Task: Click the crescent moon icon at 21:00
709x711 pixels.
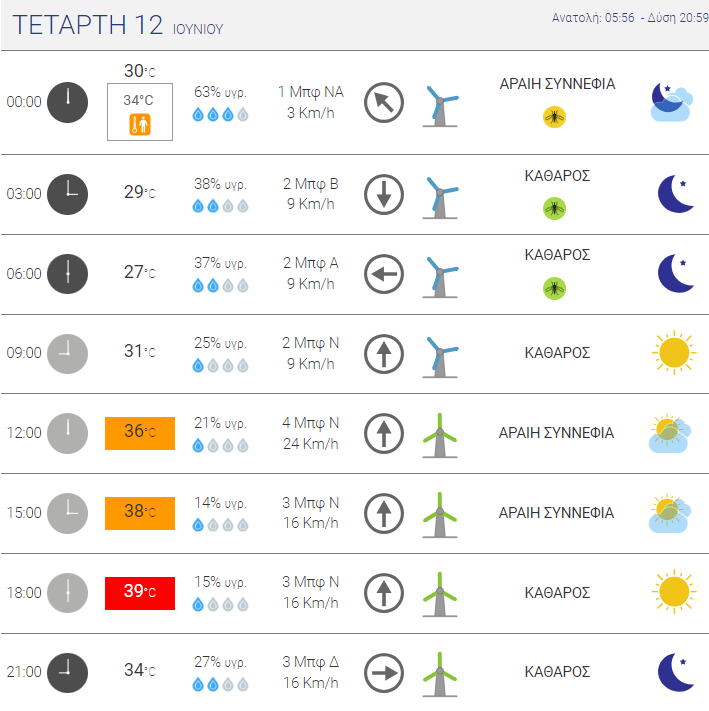Action: point(675,672)
